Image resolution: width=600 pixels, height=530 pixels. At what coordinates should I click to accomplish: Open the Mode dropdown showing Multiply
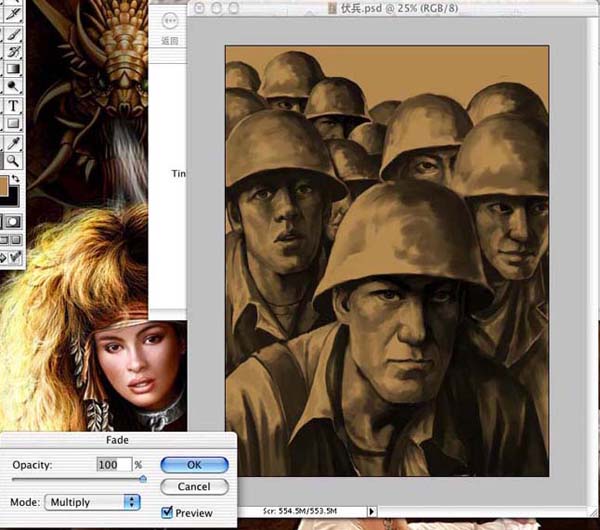click(x=93, y=502)
